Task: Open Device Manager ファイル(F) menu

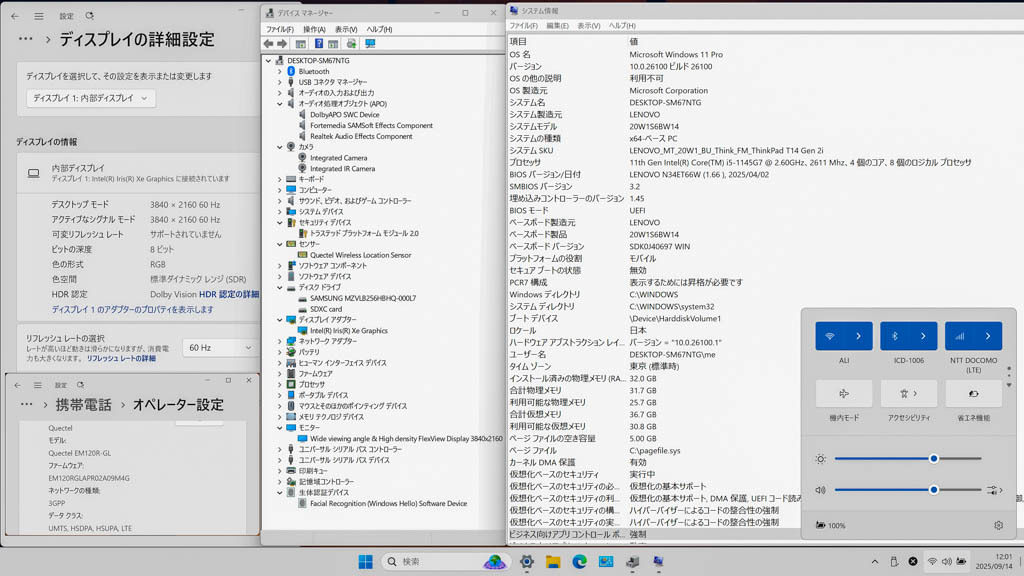Action: pos(280,29)
